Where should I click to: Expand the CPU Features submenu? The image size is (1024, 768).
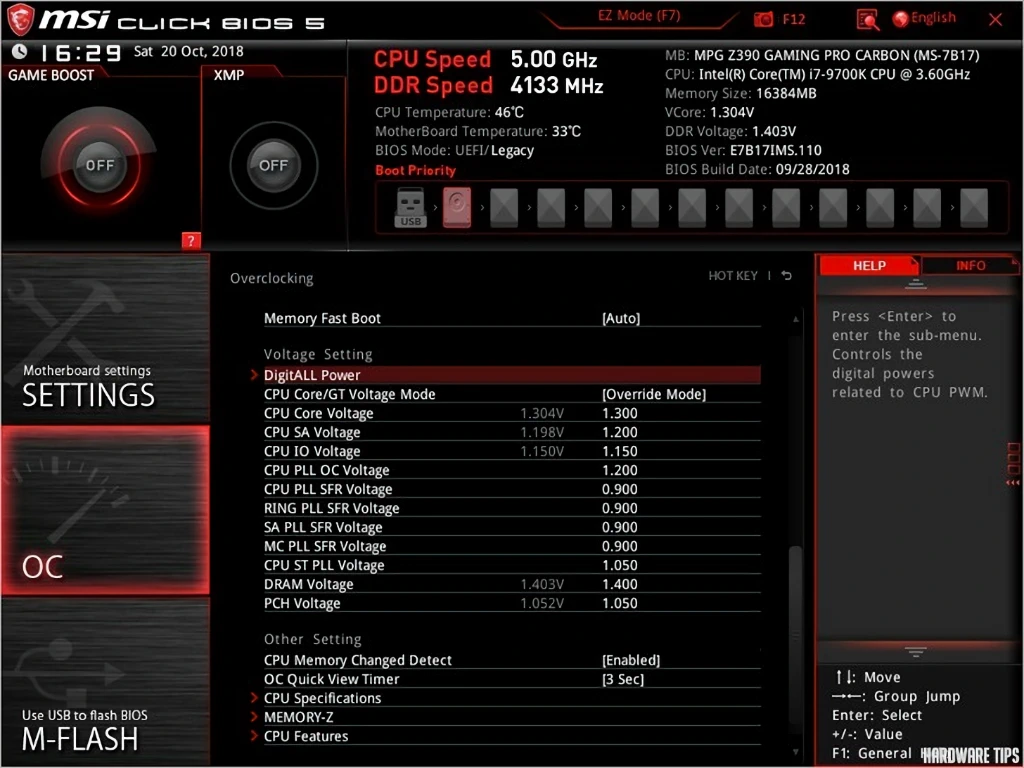point(512,736)
